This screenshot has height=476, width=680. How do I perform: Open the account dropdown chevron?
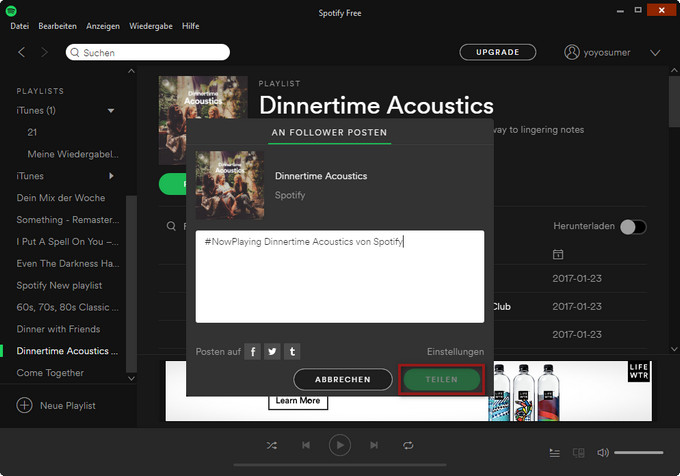pos(655,53)
